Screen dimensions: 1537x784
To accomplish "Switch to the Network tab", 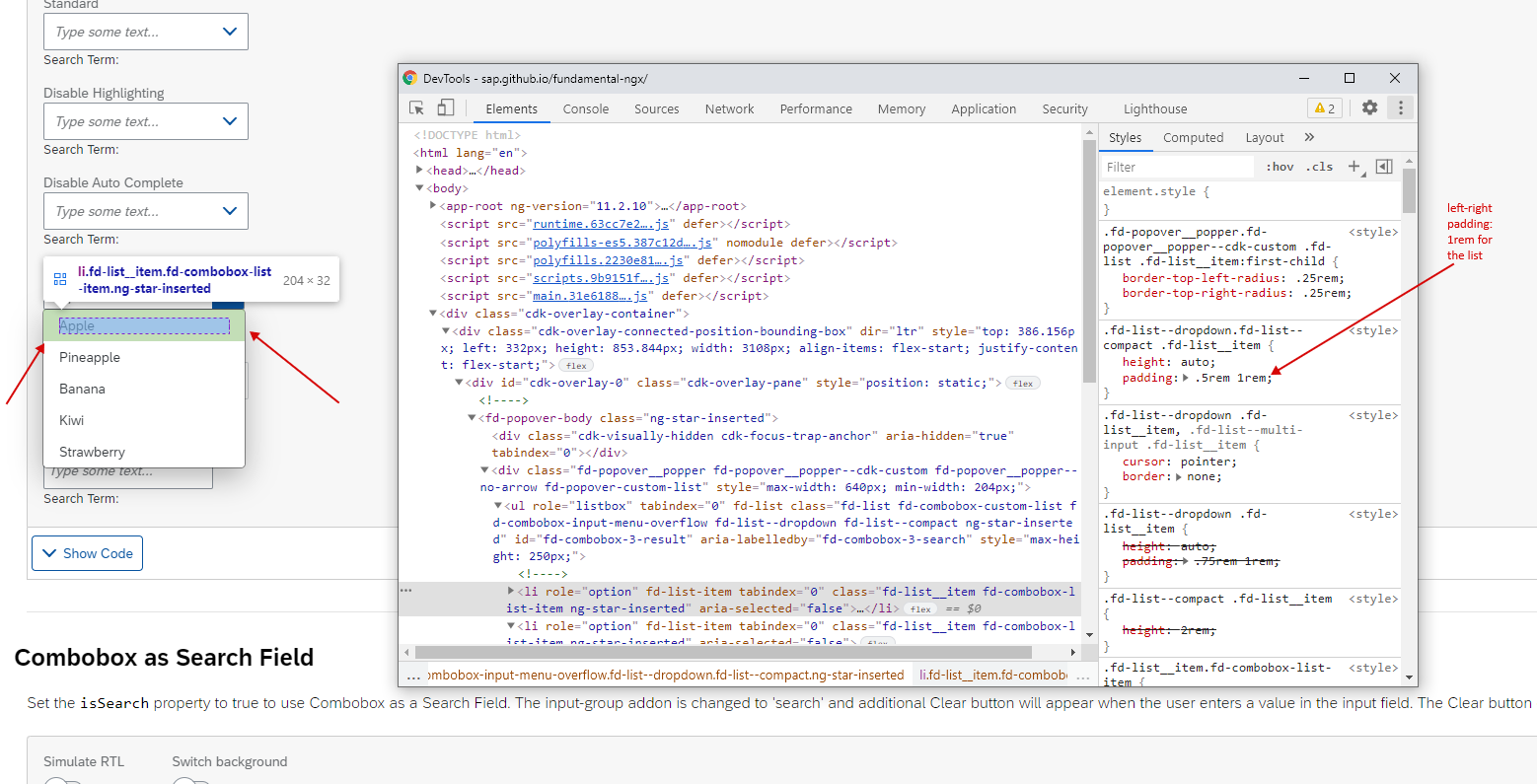I will click(730, 108).
